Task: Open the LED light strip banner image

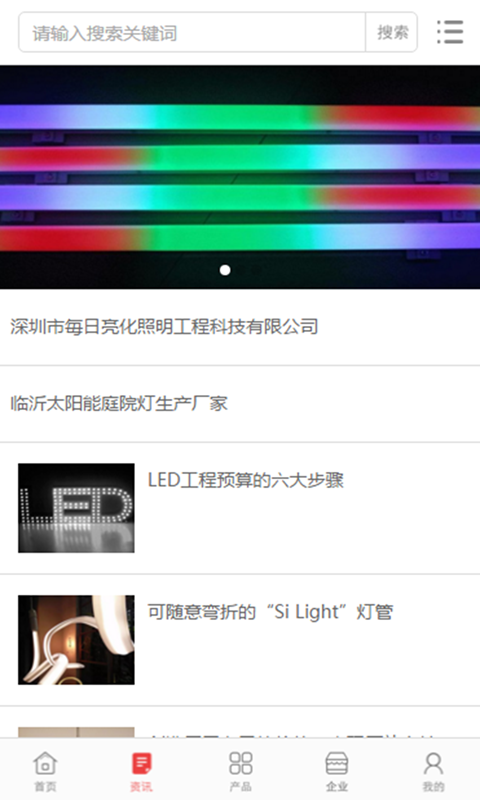Action: 240,177
